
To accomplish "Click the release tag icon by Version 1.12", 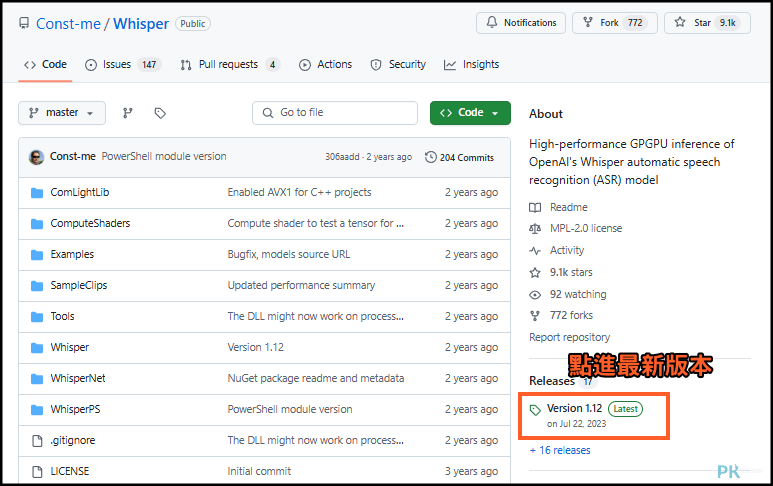I will click(x=535, y=410).
